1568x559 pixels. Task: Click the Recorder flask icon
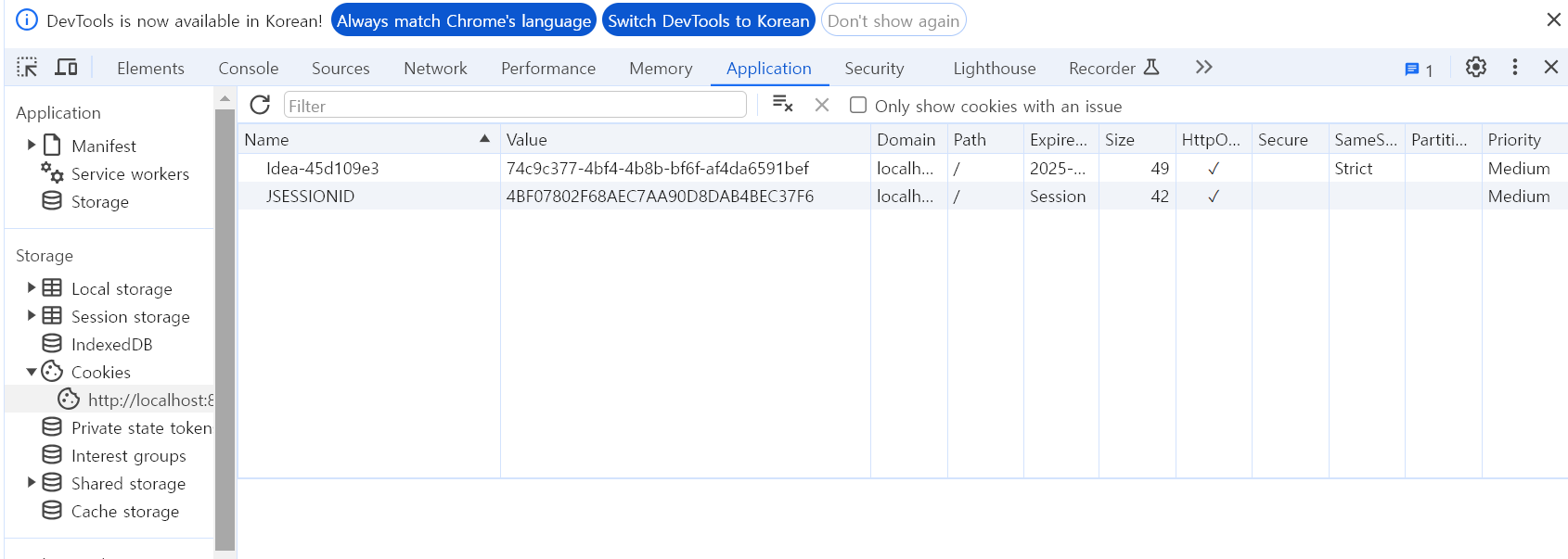click(1151, 67)
